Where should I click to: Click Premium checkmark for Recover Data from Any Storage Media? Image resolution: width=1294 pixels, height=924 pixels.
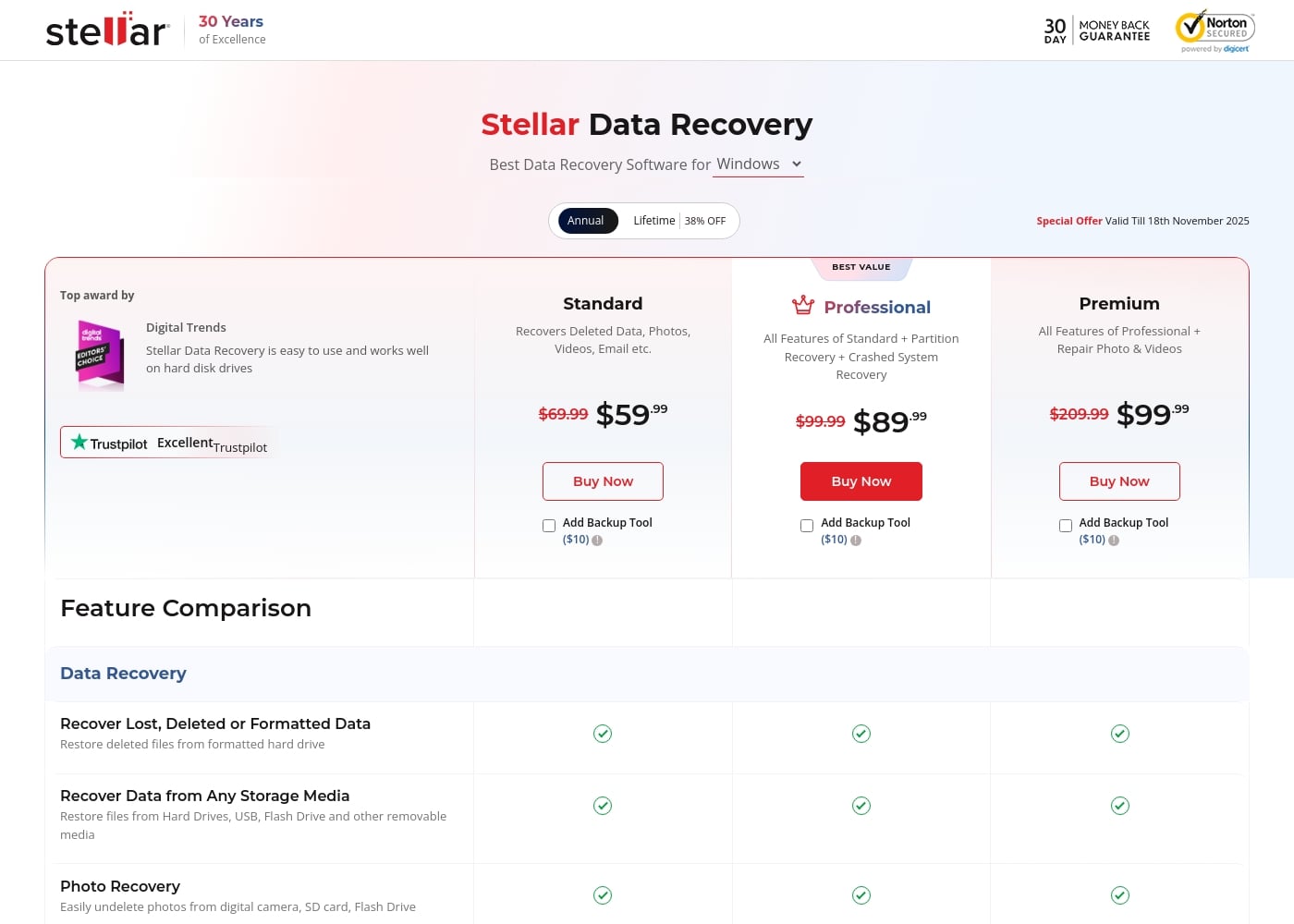[x=1120, y=806]
